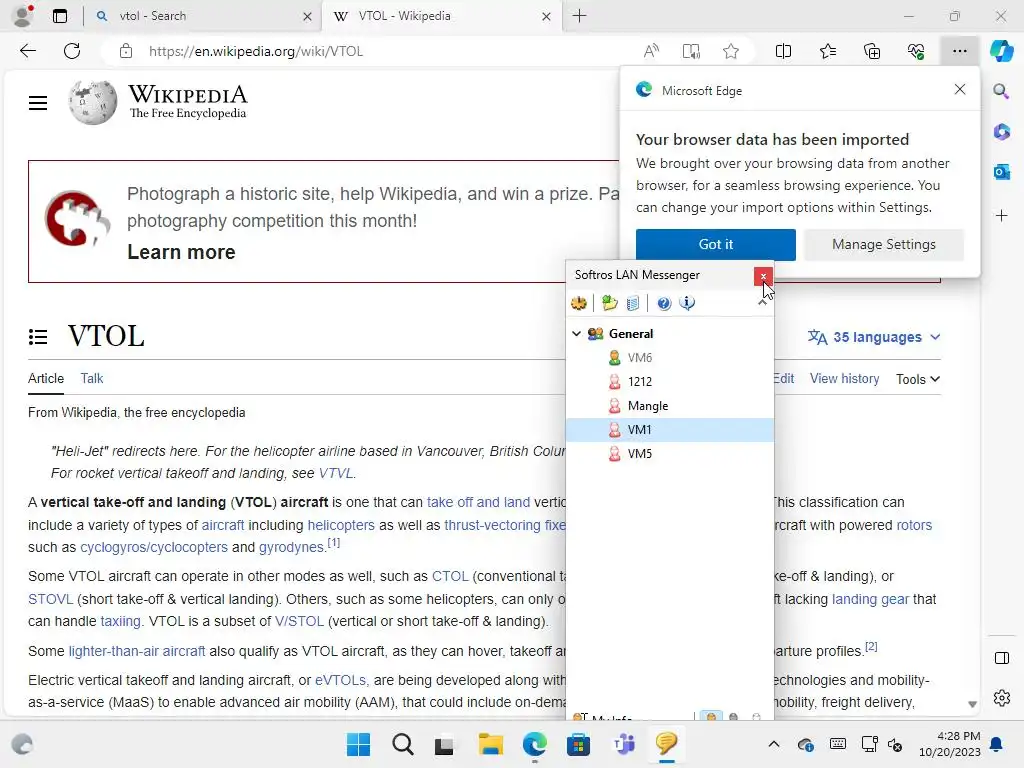This screenshot has width=1024, height=768.
Task: Go back to previous page
Action: coord(27,51)
